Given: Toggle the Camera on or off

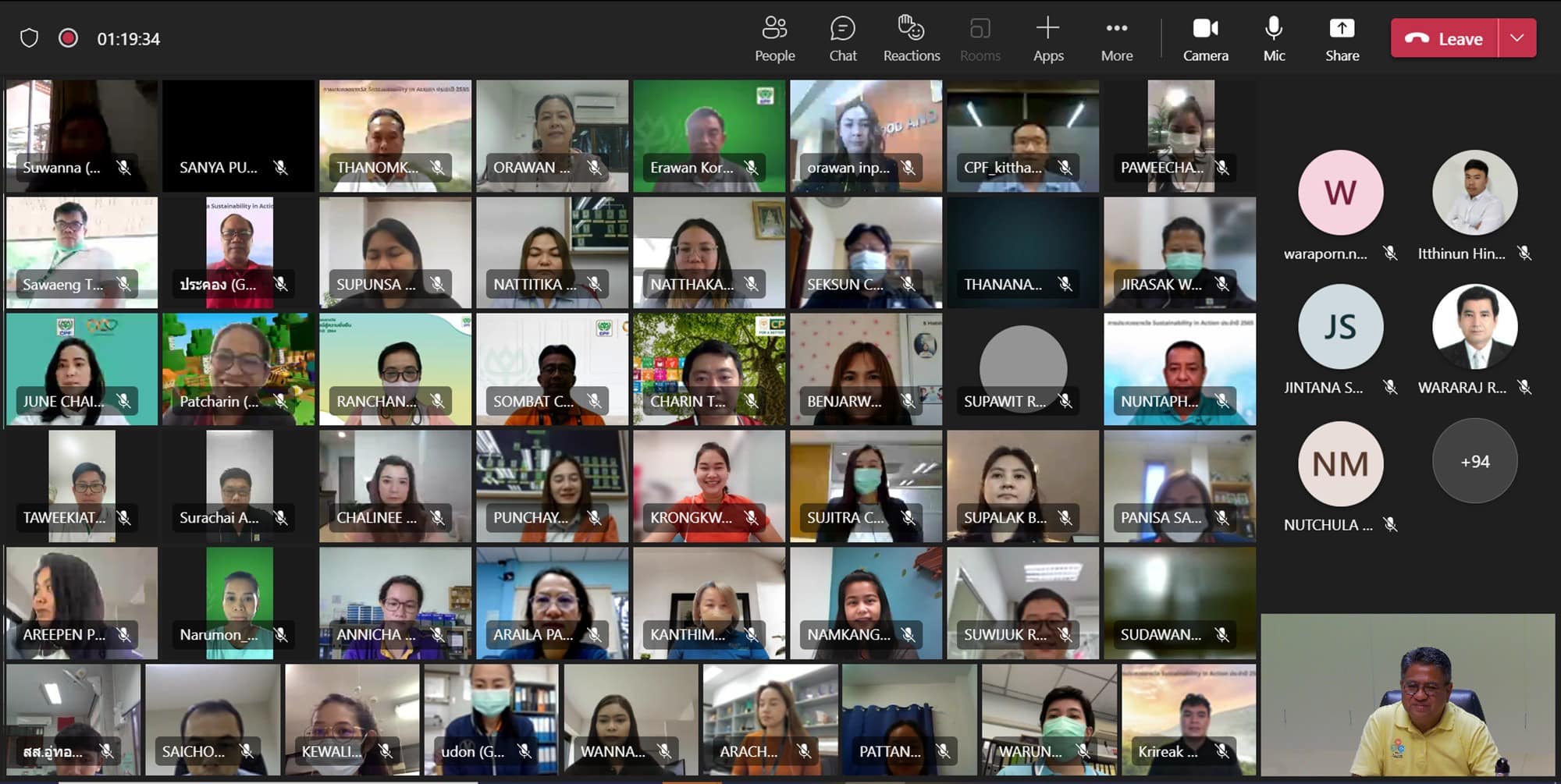Looking at the screenshot, I should point(1205,38).
